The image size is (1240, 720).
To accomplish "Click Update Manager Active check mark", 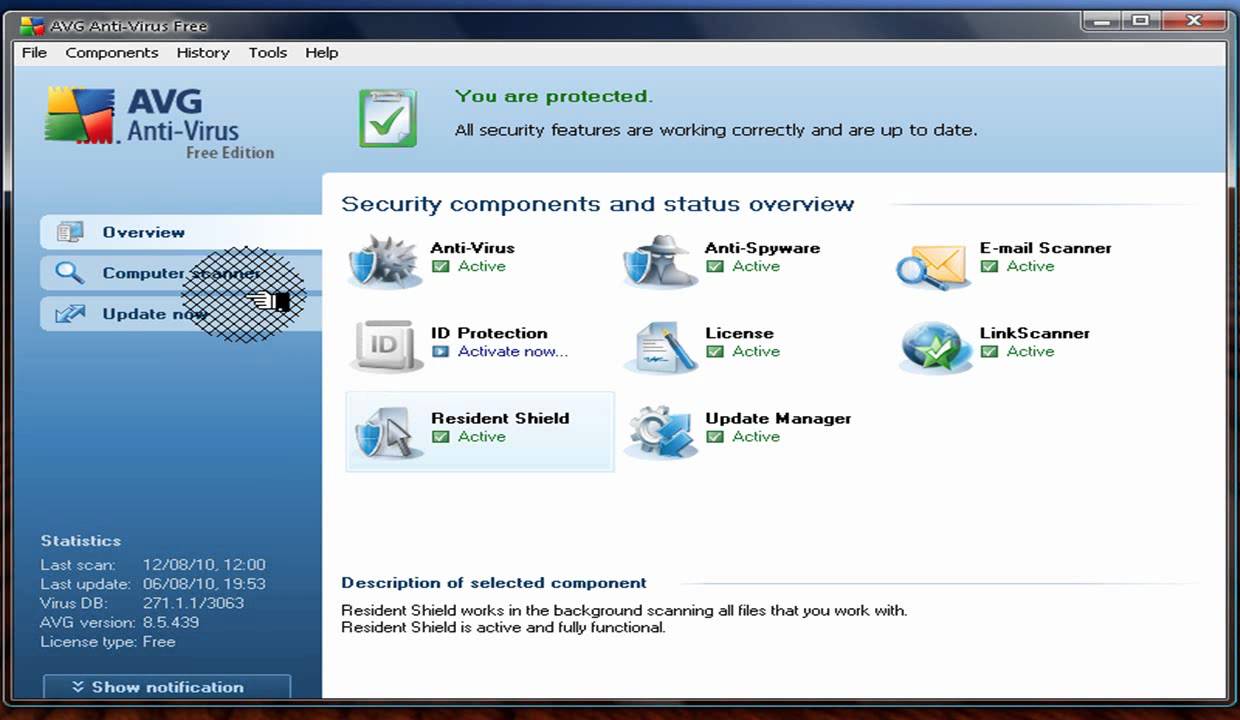I will (714, 436).
